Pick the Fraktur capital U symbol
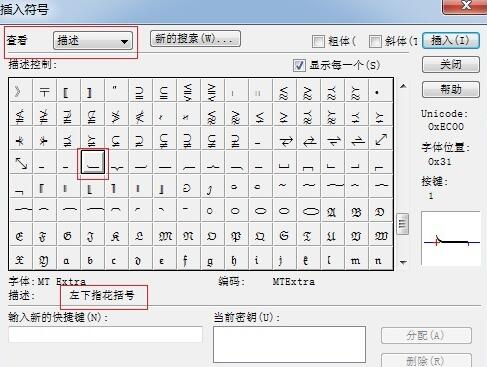The image size is (487, 367). (x=333, y=235)
